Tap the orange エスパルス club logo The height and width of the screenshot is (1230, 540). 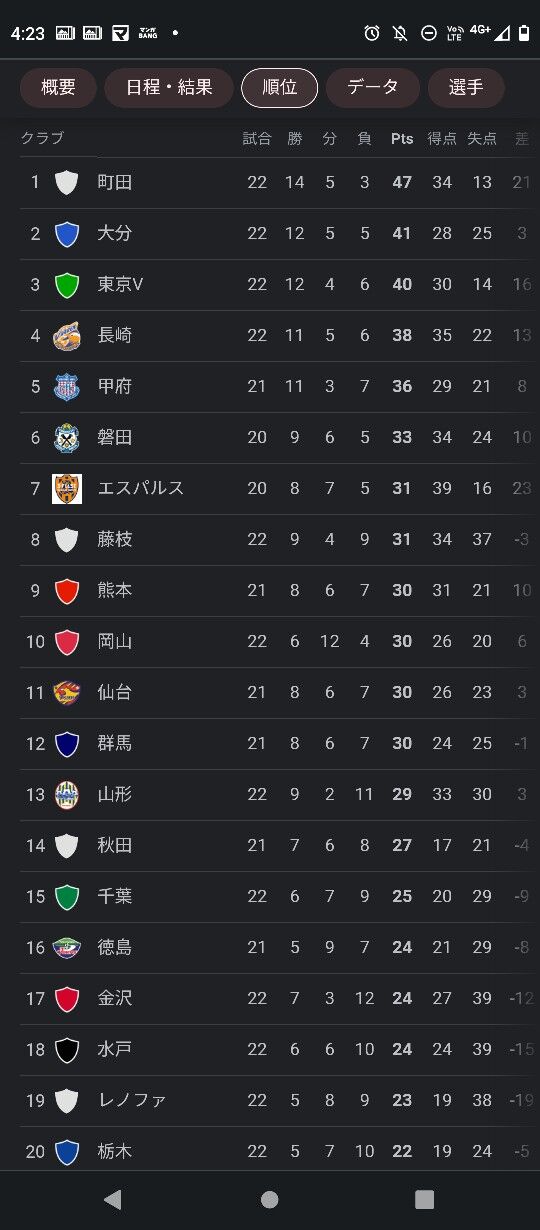coord(67,488)
